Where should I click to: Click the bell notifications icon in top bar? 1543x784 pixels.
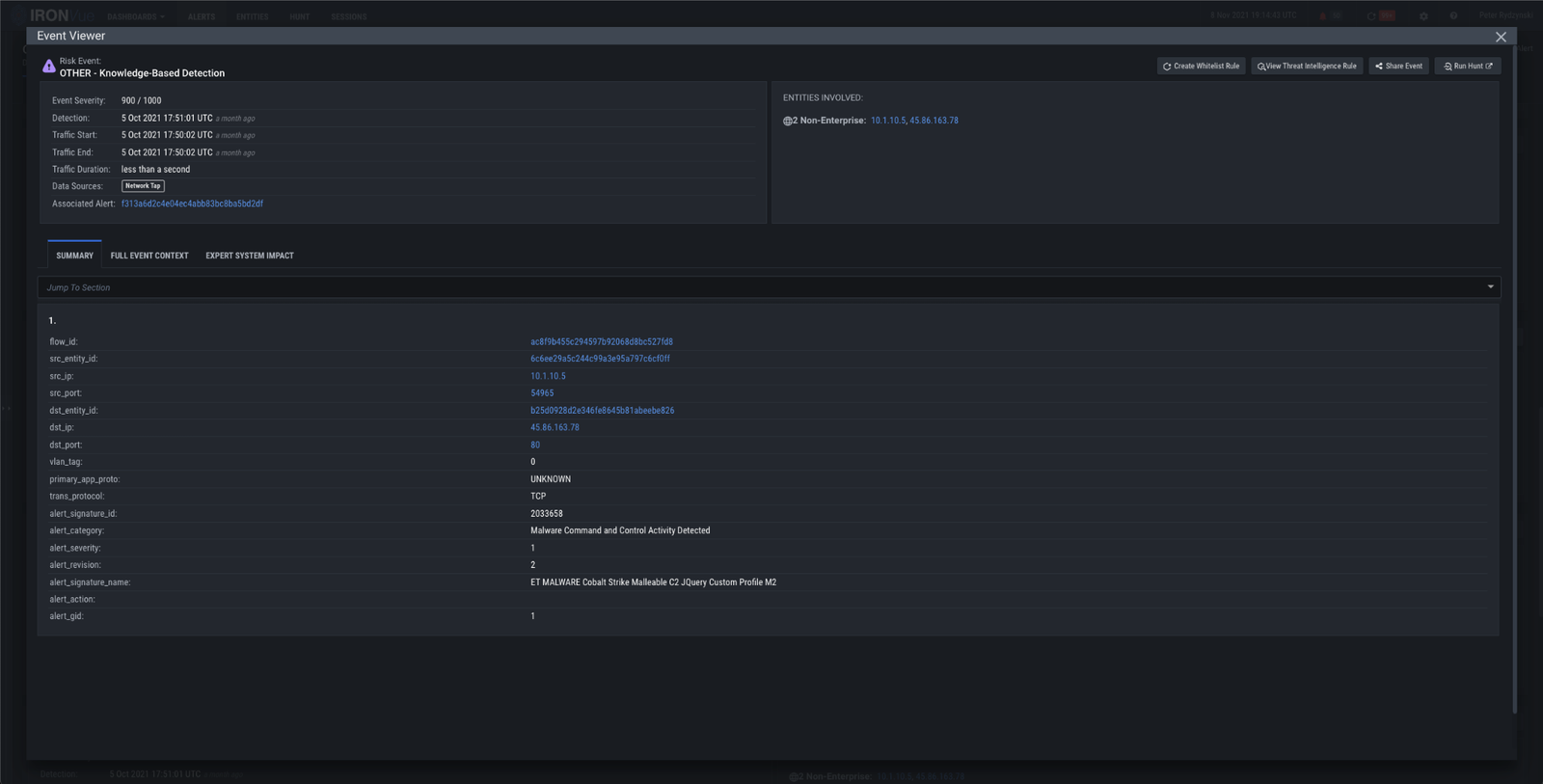pyautogui.click(x=1323, y=15)
